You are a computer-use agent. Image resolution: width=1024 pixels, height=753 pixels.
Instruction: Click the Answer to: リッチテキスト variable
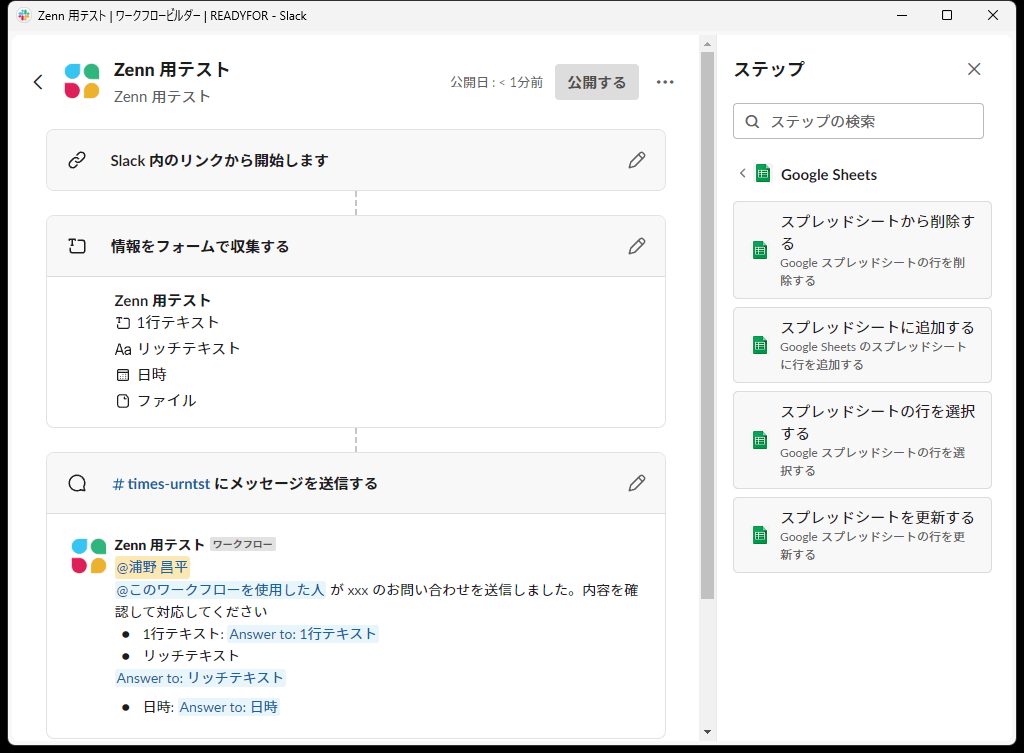[x=200, y=678]
